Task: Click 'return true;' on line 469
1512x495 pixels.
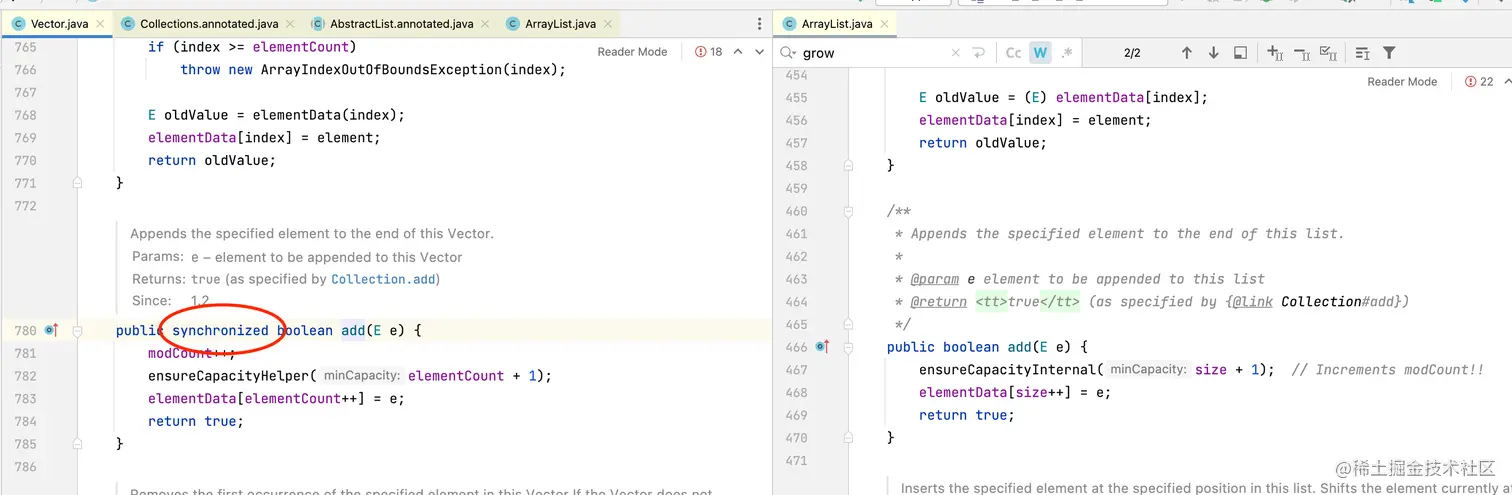Action: point(967,415)
